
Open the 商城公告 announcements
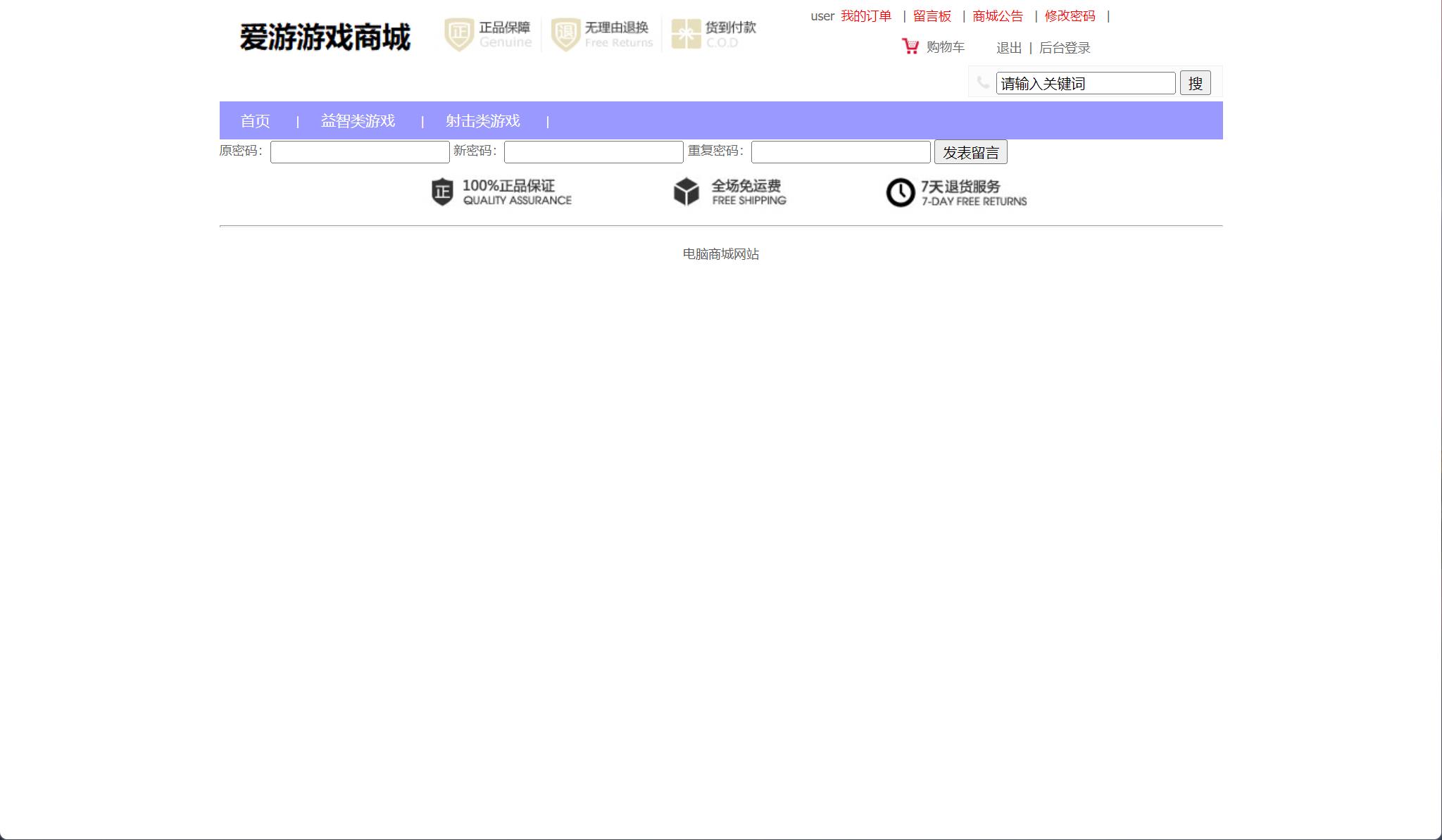998,15
